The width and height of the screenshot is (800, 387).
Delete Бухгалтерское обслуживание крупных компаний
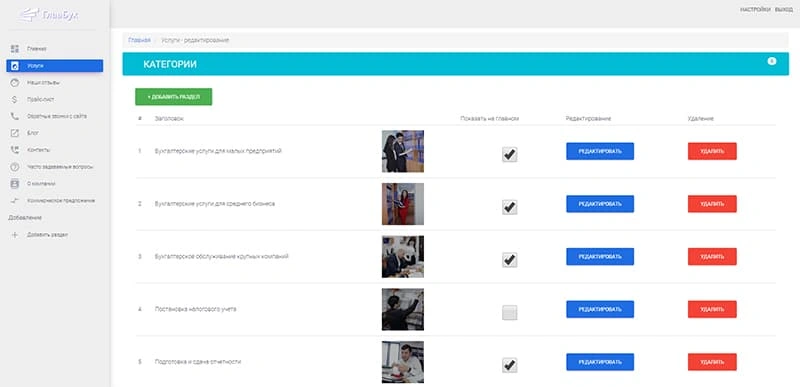point(712,256)
